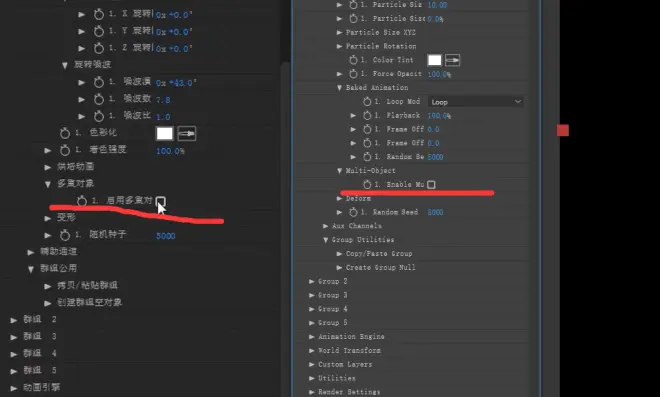The width and height of the screenshot is (660, 397).
Task: Collapse the 旋转噪波 group
Action: [65, 65]
